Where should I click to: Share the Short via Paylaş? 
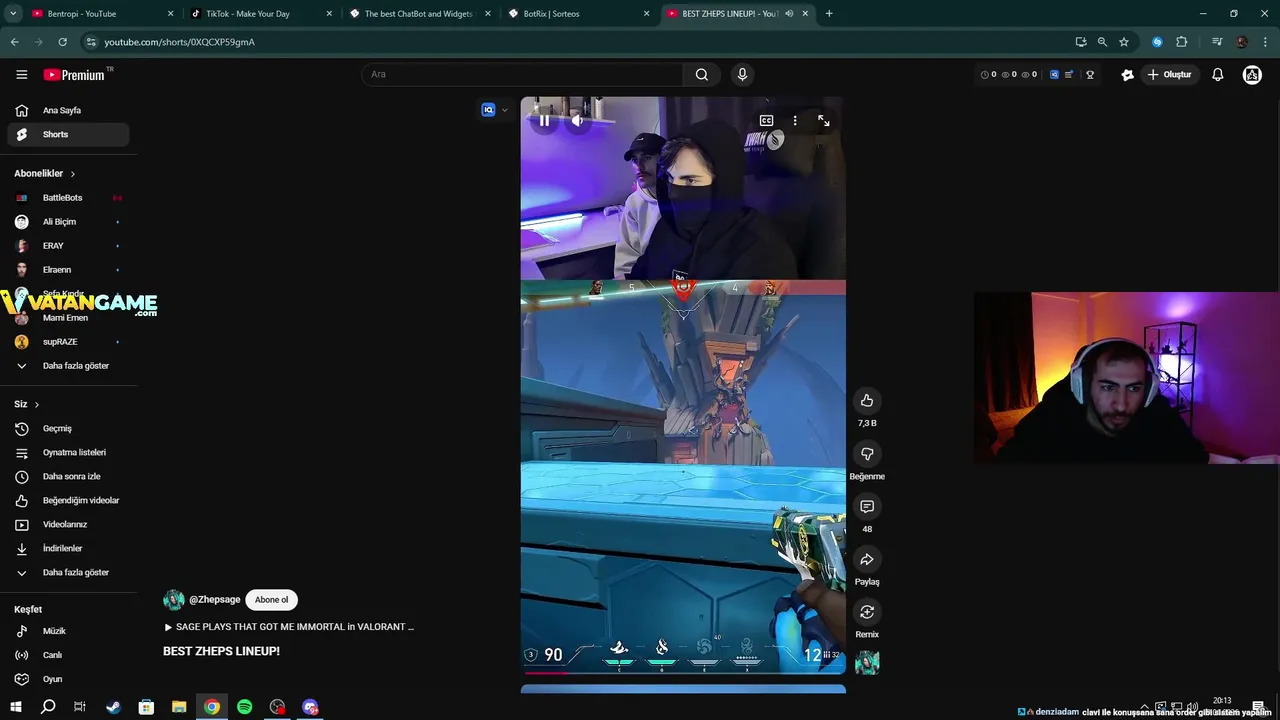(x=867, y=560)
